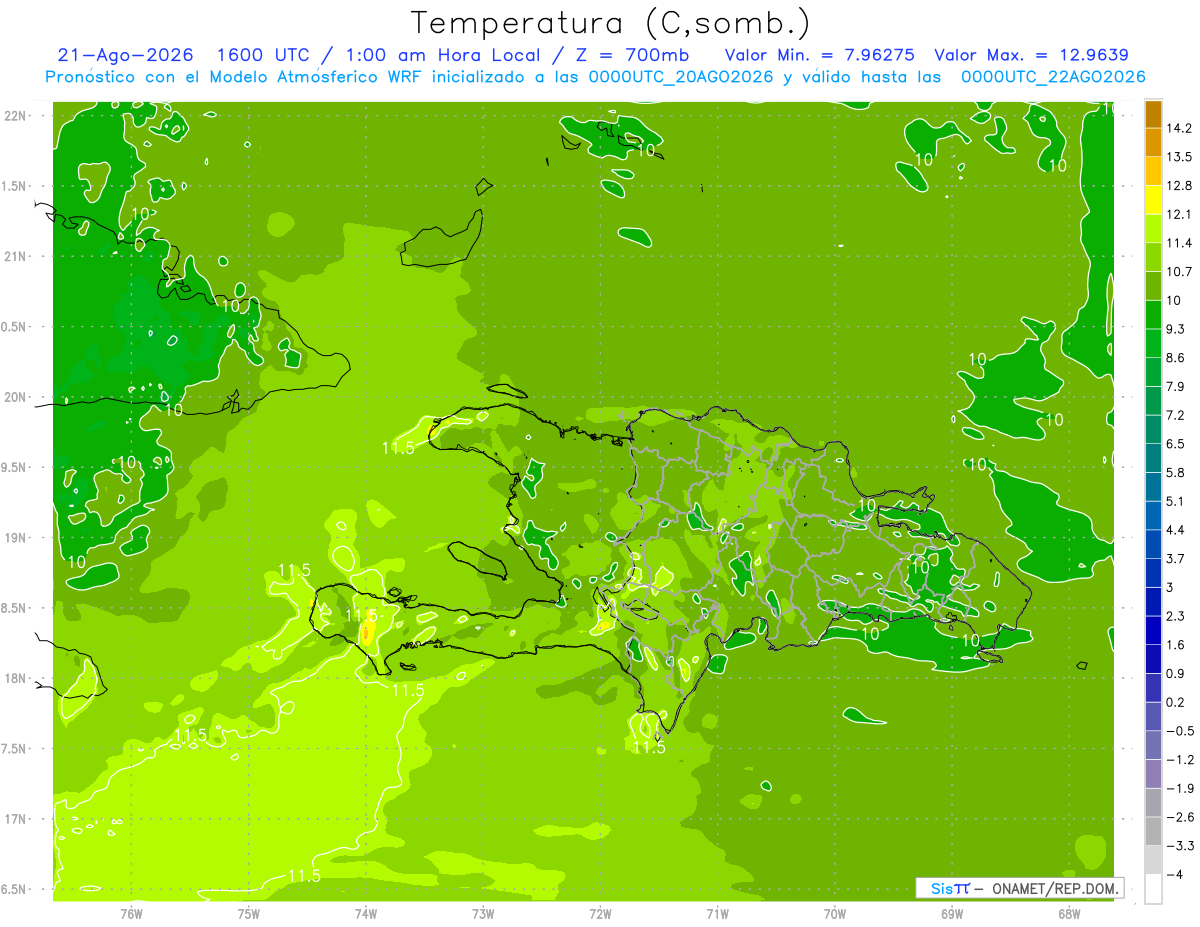
Task: Select the date text '21-Ago-2026'
Action: coord(125,55)
